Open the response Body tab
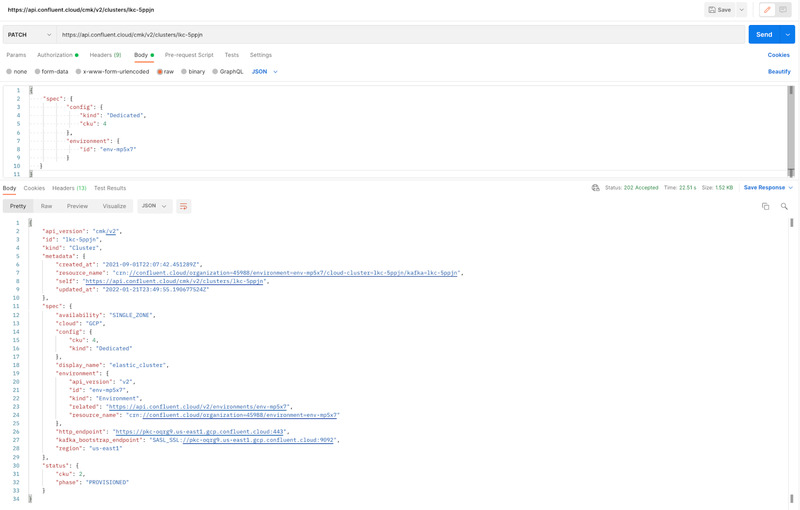Viewport: 800px width, 510px height. (x=9, y=188)
